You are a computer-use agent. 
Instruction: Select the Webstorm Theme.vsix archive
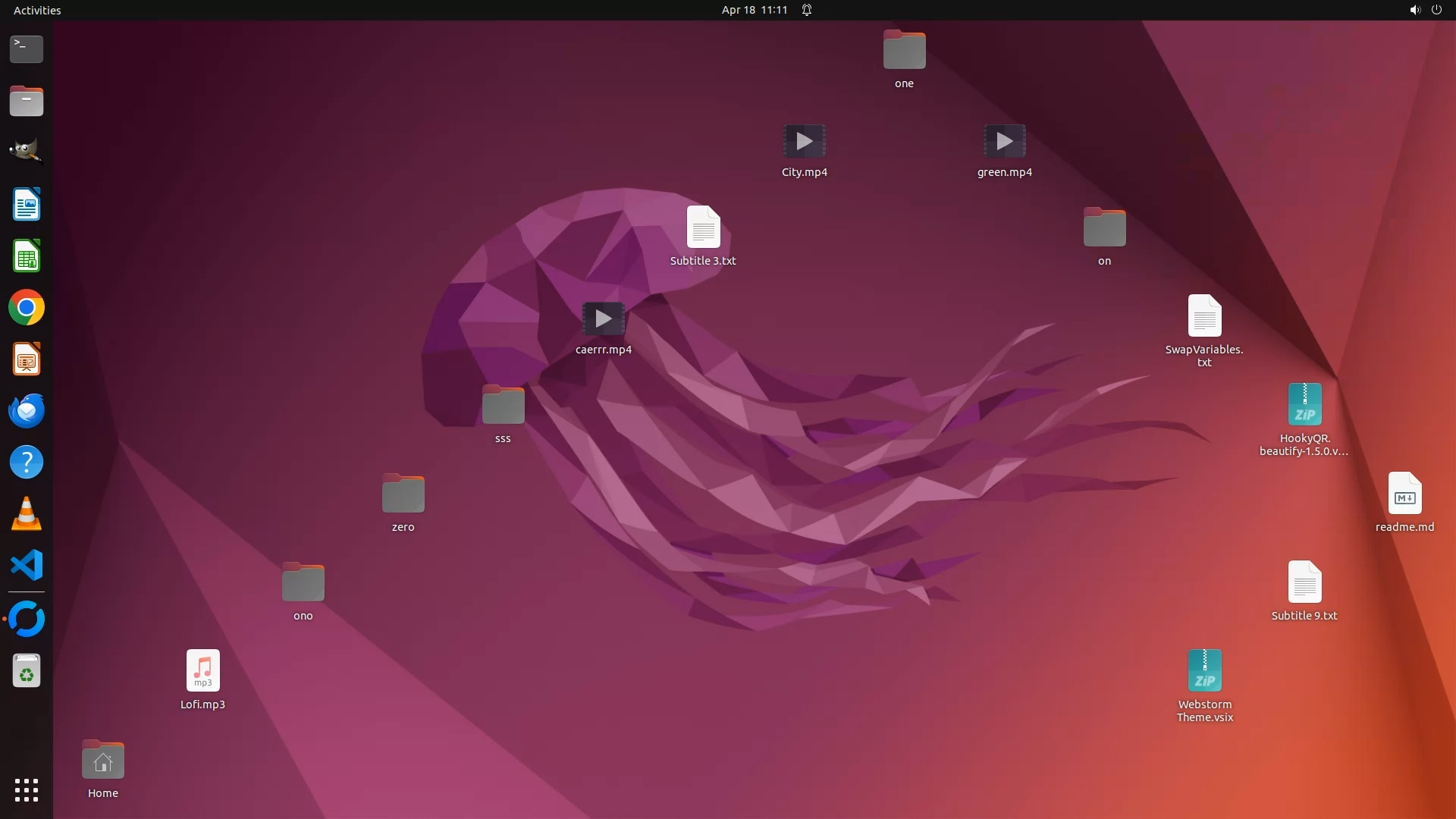pyautogui.click(x=1204, y=671)
